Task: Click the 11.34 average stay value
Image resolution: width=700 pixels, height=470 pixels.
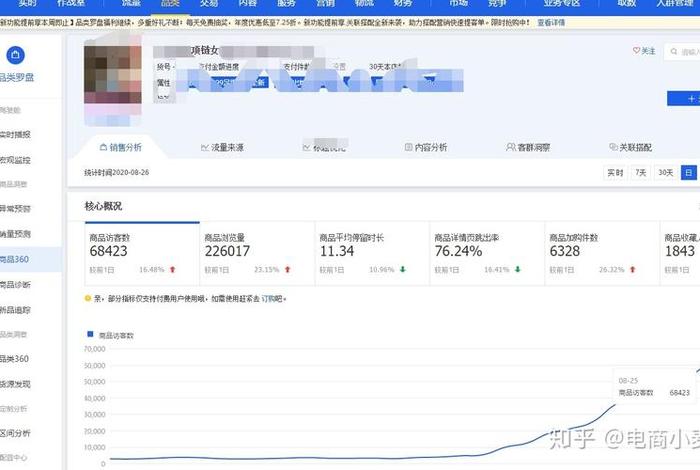Action: pyautogui.click(x=337, y=251)
